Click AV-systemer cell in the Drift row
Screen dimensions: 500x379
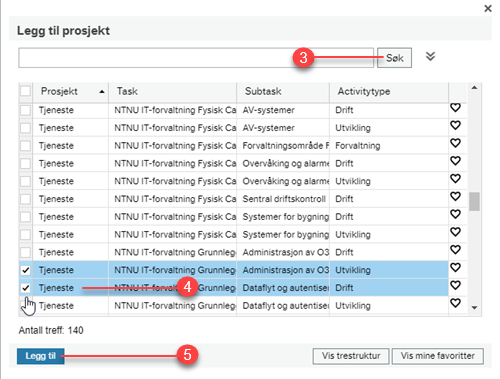tap(283, 110)
